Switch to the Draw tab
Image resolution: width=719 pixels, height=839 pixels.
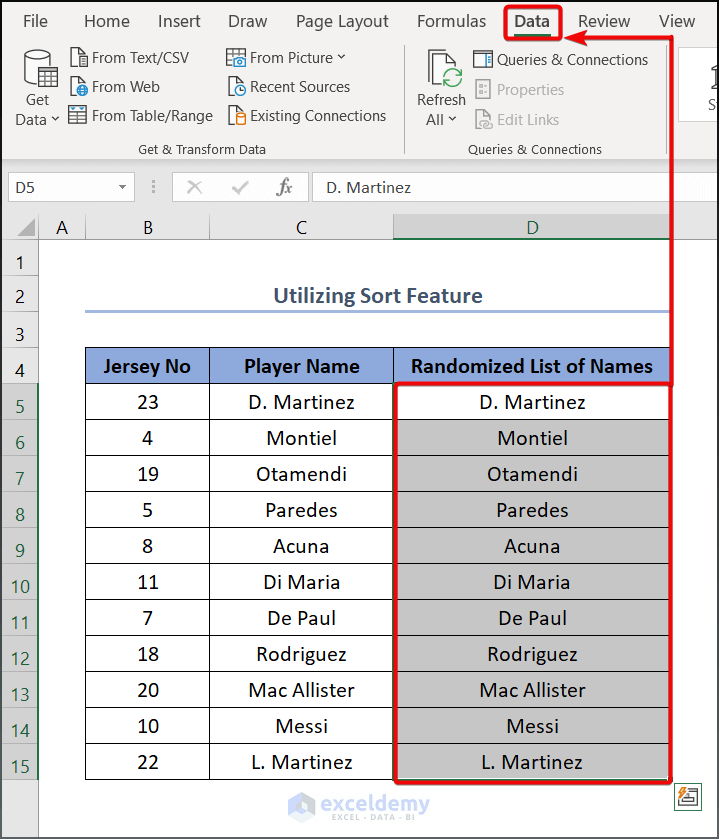247,21
